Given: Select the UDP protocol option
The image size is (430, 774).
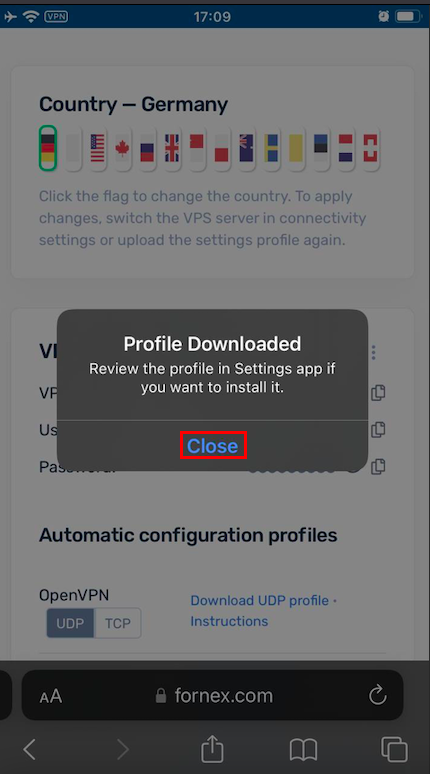Looking at the screenshot, I should [x=70, y=623].
